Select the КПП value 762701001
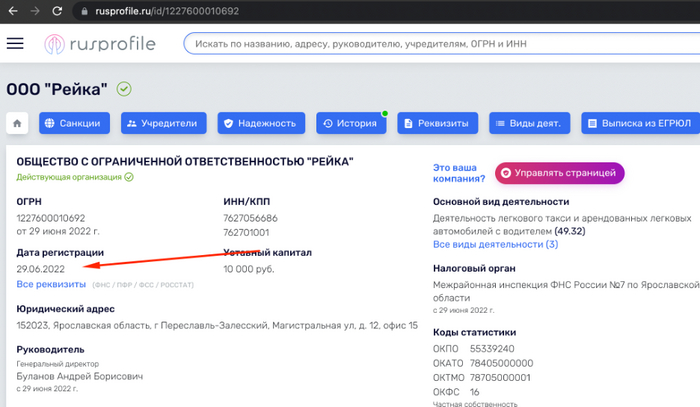 pyautogui.click(x=246, y=233)
